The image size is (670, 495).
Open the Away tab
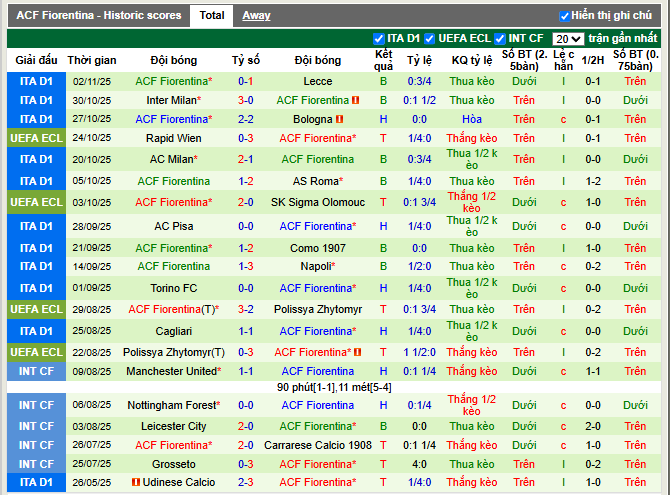tap(256, 15)
